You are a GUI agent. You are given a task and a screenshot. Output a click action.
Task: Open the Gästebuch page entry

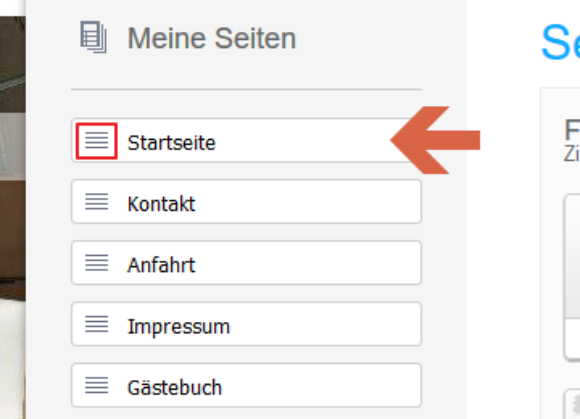tap(246, 385)
